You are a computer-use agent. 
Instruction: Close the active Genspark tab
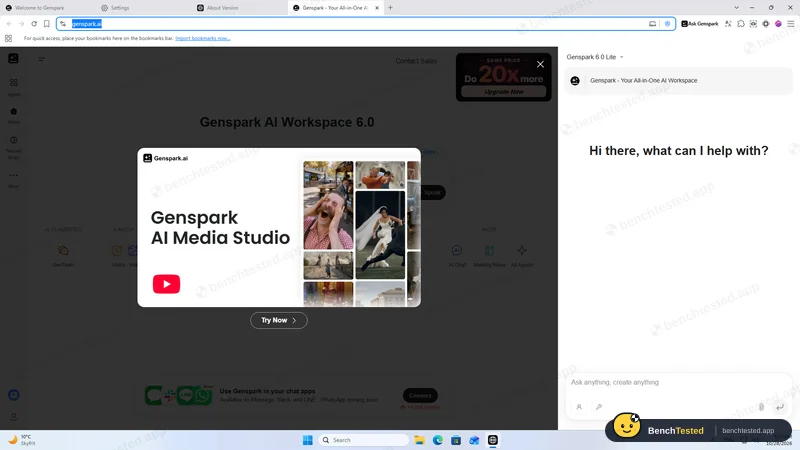coord(377,8)
